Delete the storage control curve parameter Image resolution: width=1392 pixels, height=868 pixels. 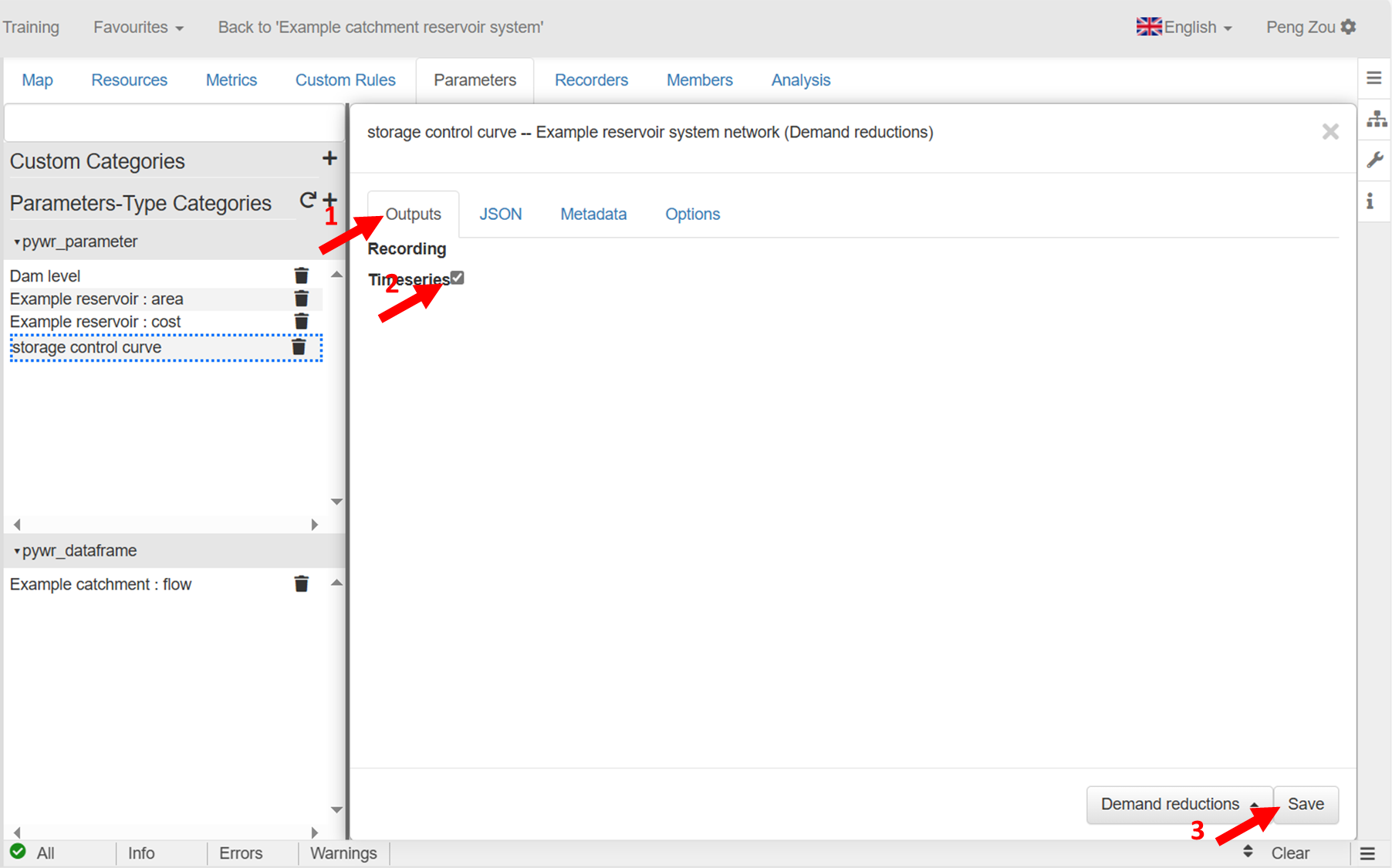[299, 347]
